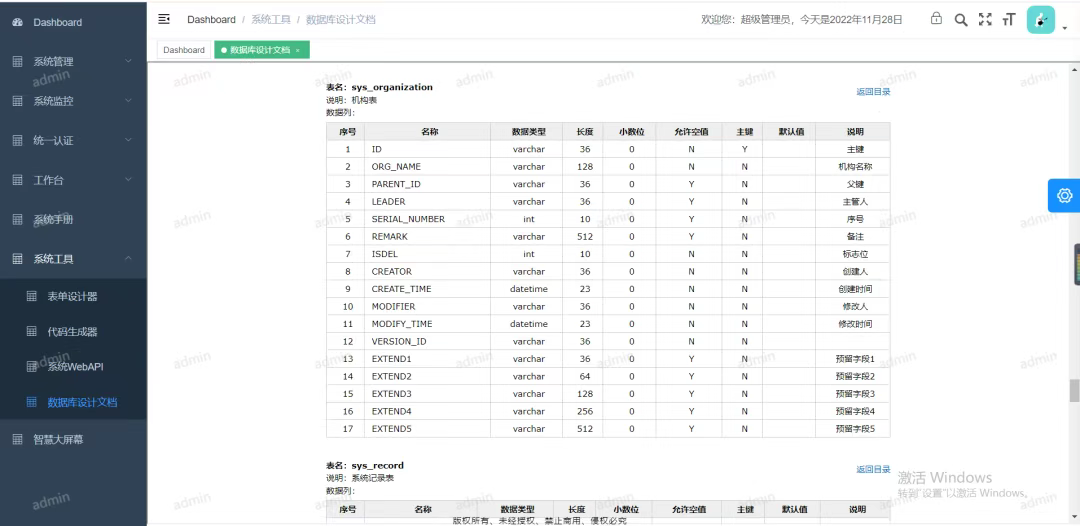Click the 工作台 grid icon
The image size is (1080, 526).
18,180
